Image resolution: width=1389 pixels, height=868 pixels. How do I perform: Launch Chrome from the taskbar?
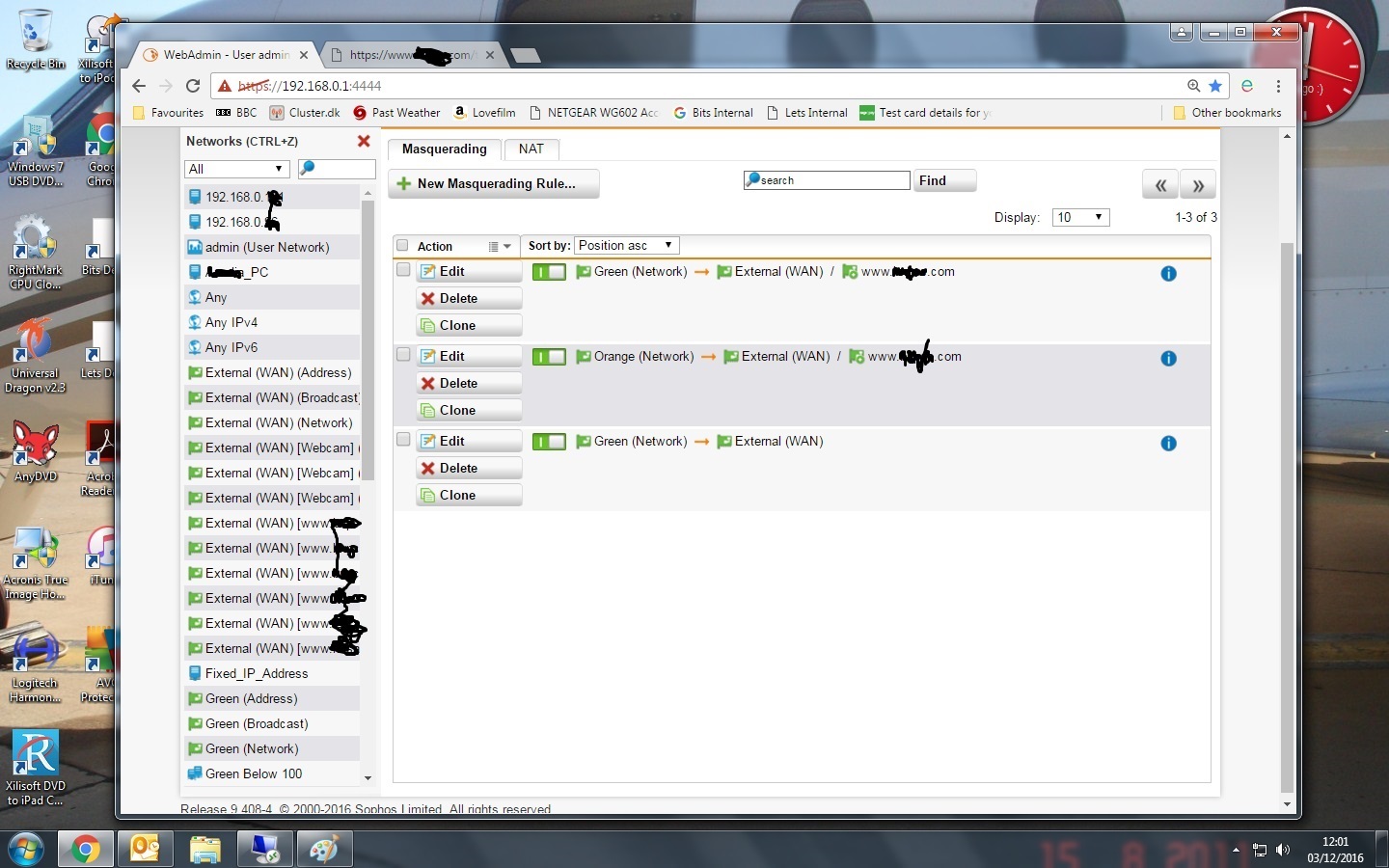click(x=85, y=849)
